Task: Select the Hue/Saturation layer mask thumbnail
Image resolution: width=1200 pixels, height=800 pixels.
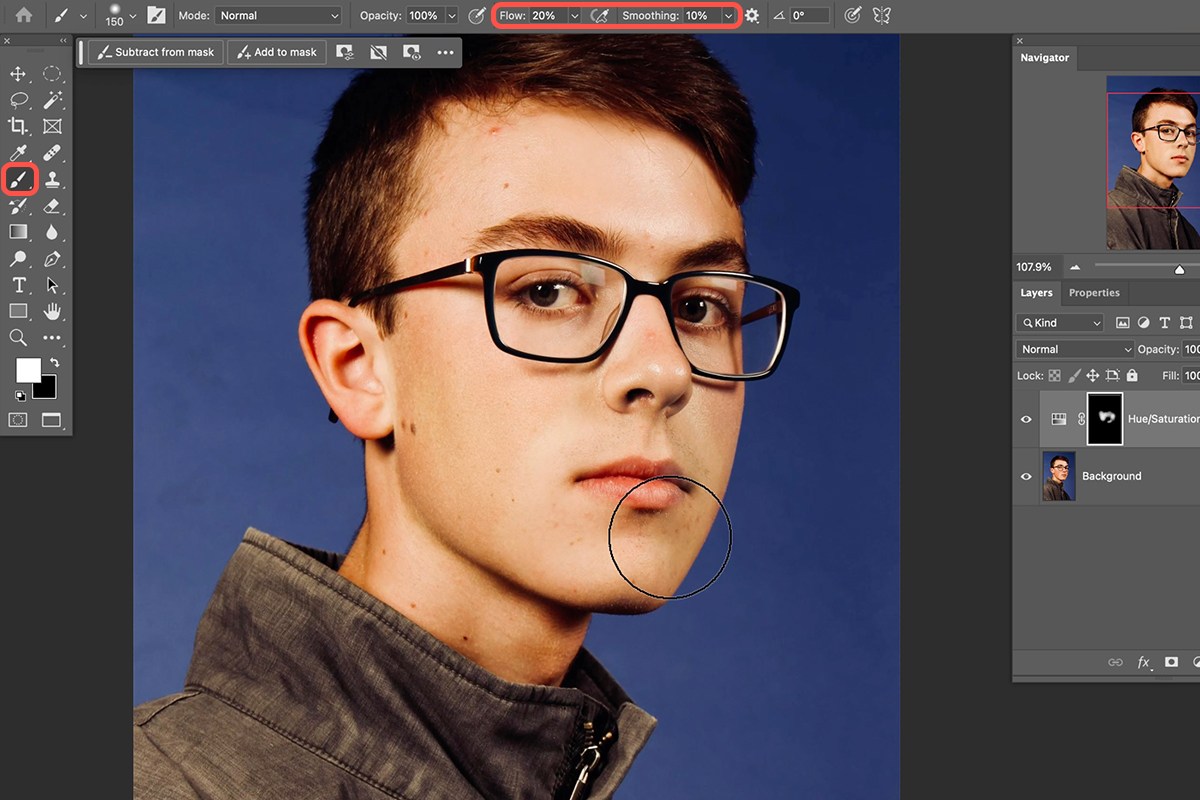Action: point(1105,419)
